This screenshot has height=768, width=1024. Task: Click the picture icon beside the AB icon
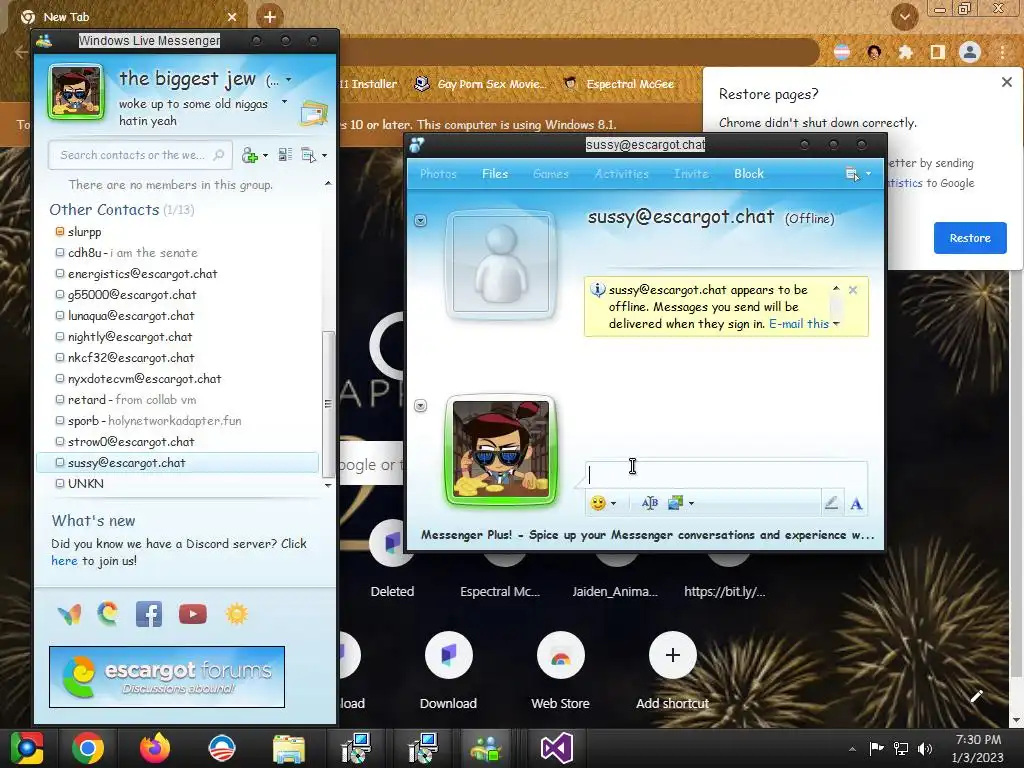675,503
